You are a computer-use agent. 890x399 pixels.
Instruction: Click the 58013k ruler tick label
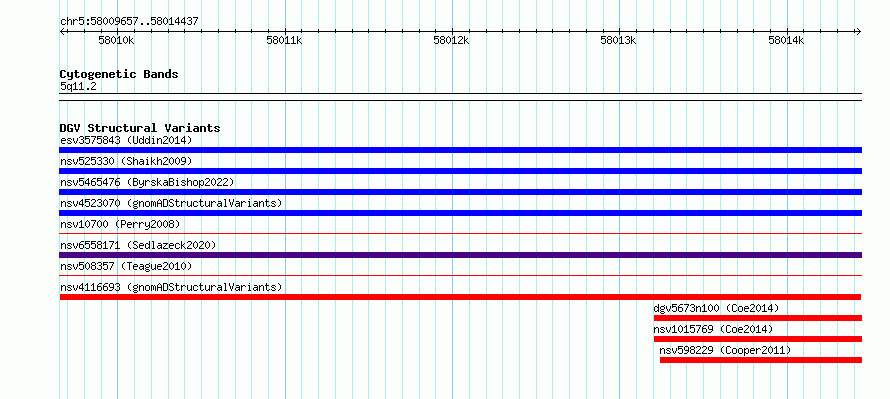coord(619,41)
